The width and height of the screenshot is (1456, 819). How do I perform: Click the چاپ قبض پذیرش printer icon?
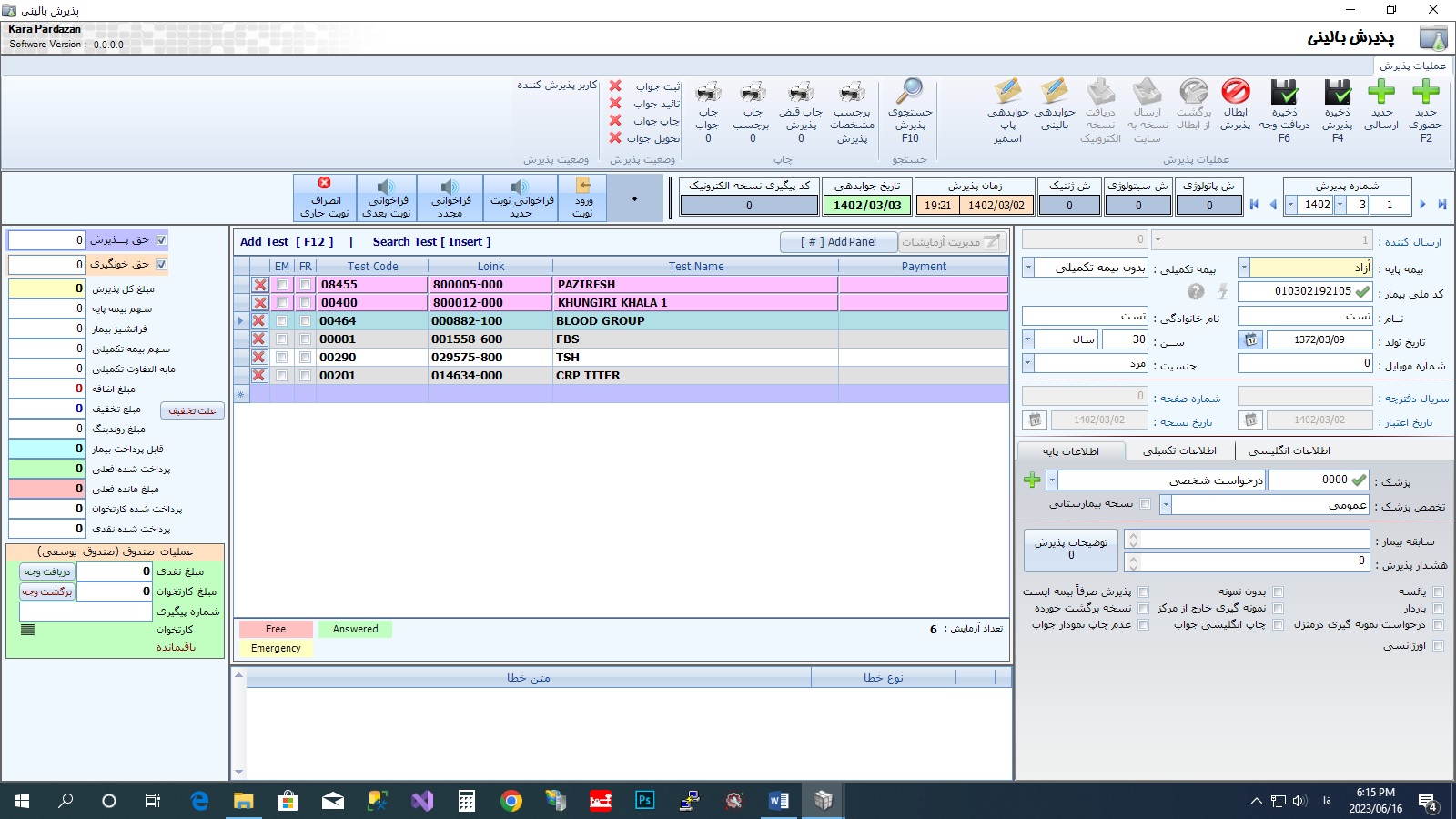[x=801, y=92]
